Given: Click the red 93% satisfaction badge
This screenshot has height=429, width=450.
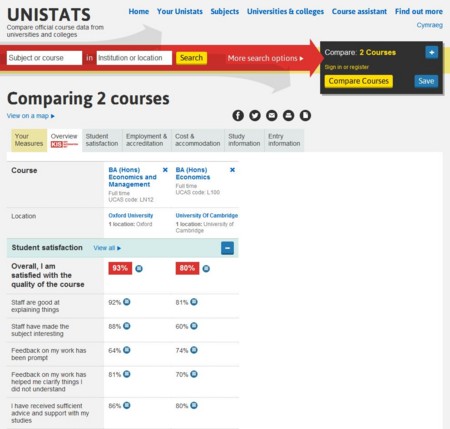Looking at the screenshot, I should (x=120, y=268).
